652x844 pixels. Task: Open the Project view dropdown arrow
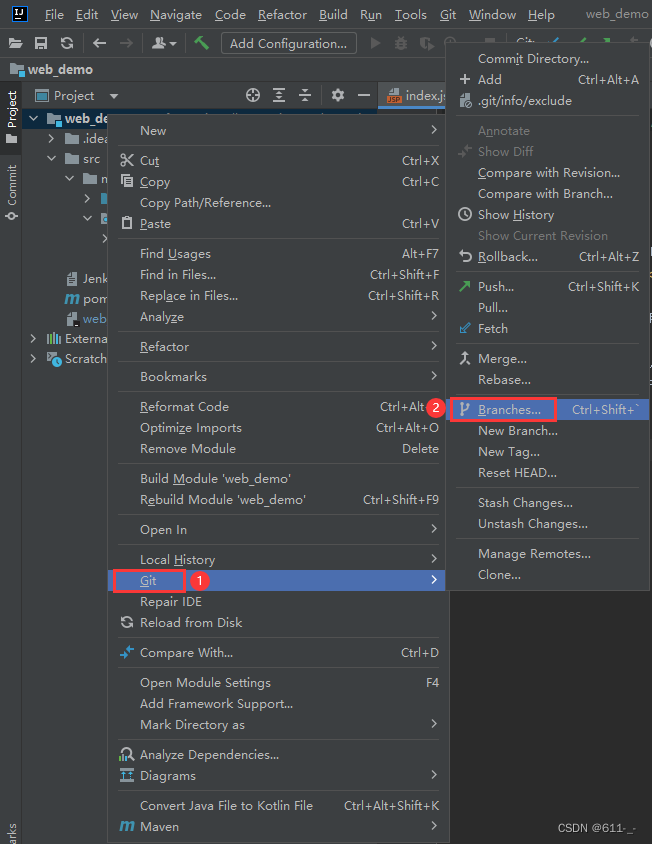coord(114,96)
